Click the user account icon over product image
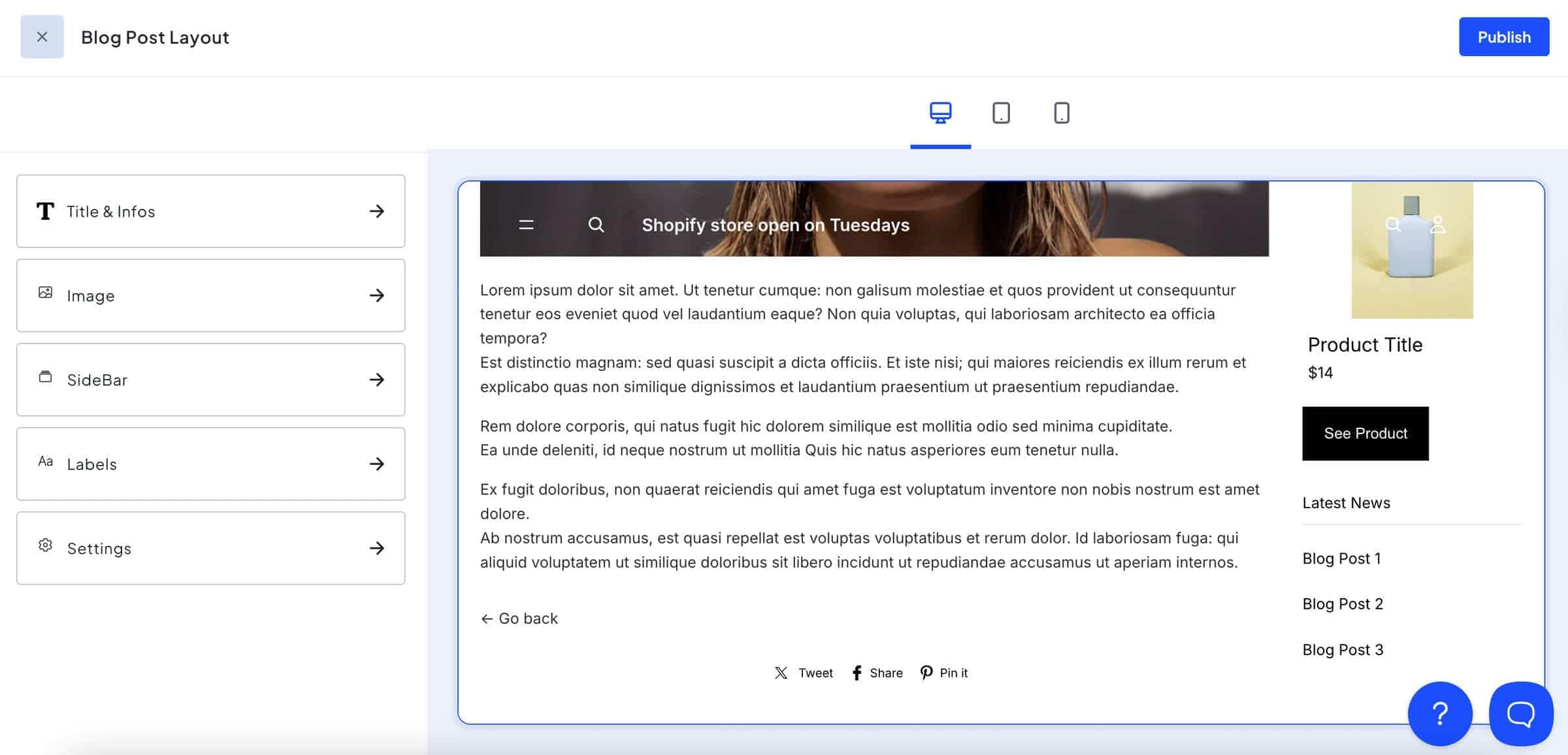The height and width of the screenshot is (755, 1568). [1437, 225]
